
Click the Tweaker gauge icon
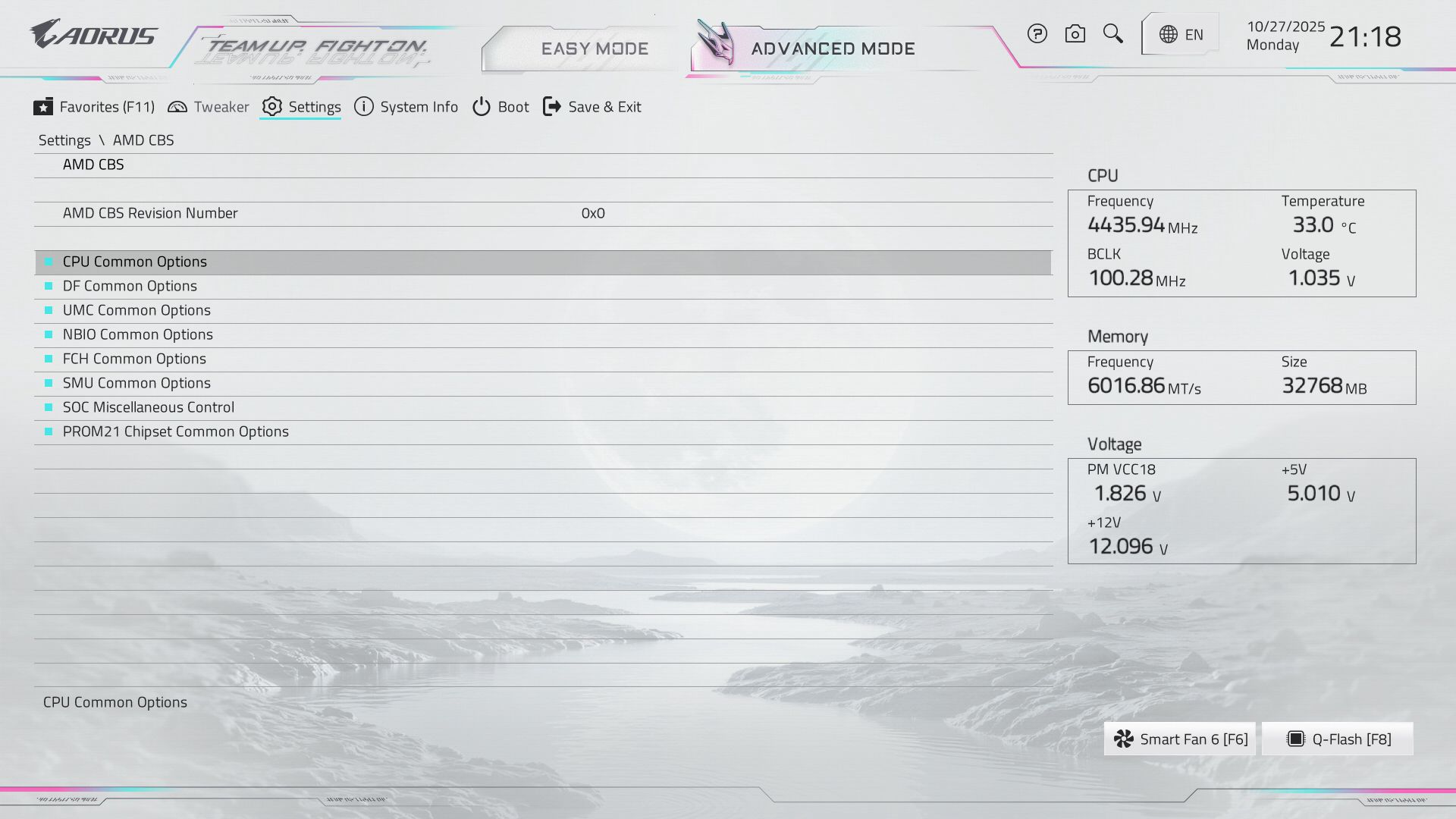(x=177, y=107)
